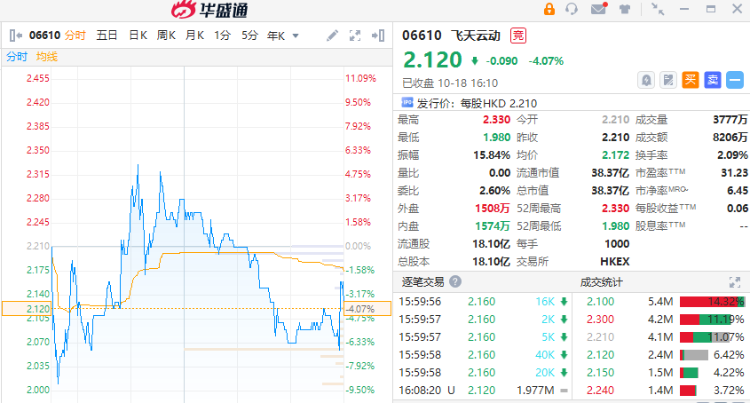Click the 均价 value 2.172
This screenshot has width=750, height=403.
616,155
